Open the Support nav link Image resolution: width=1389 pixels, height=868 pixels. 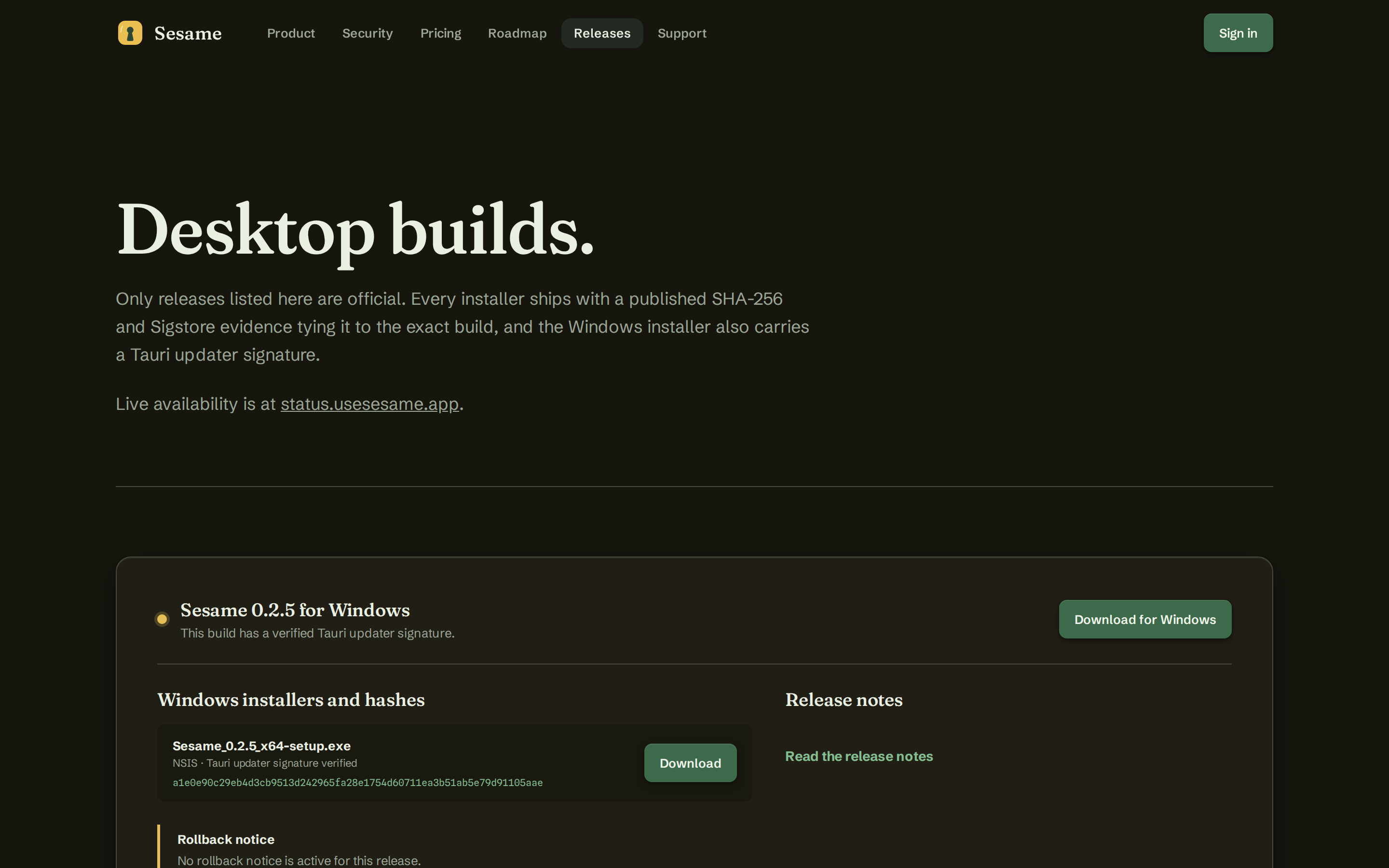click(682, 33)
